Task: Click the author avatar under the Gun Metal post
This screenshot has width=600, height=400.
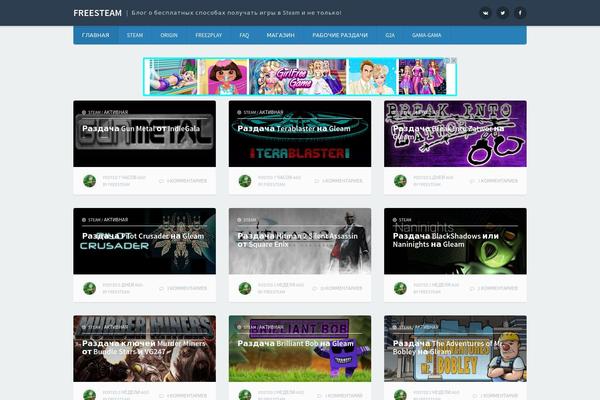Action: click(90, 181)
